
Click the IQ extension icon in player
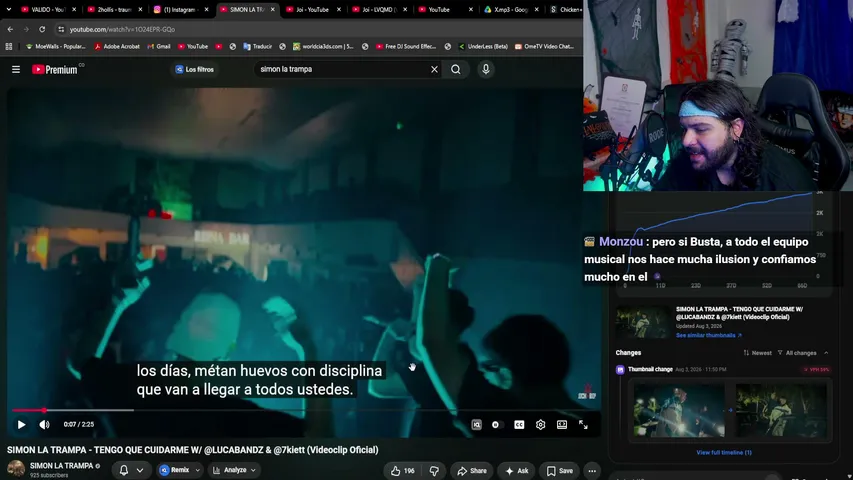point(477,424)
